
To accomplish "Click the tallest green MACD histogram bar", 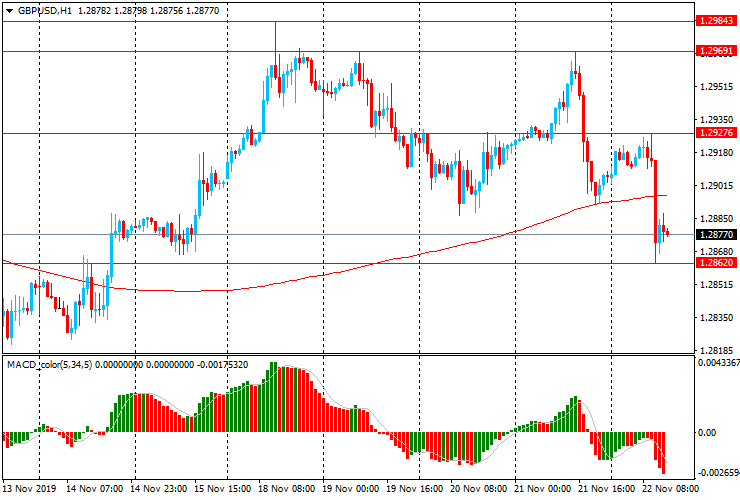I will pos(272,397).
